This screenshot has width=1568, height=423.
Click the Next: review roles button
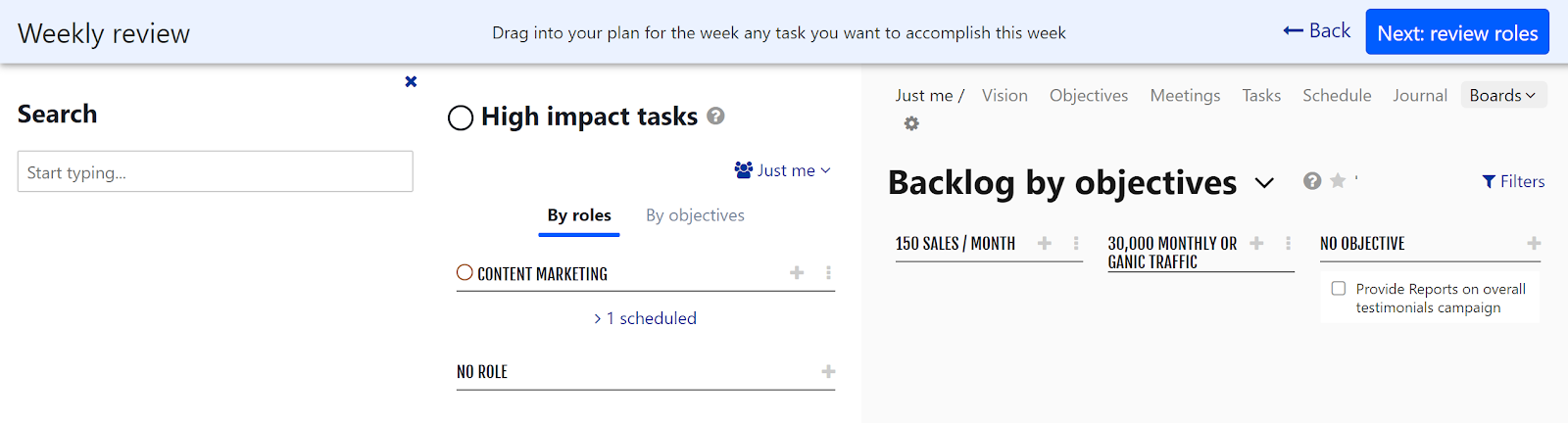(x=1457, y=32)
